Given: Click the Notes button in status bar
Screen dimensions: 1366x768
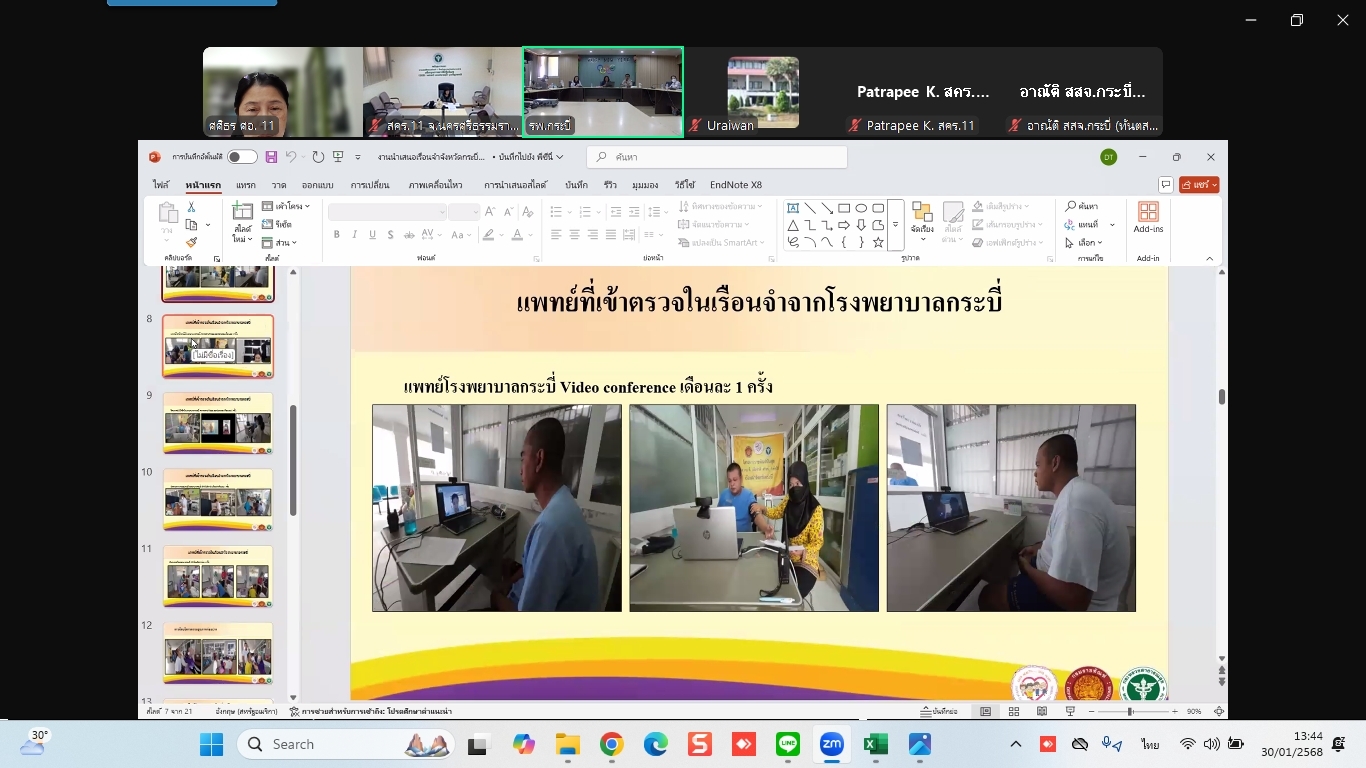Looking at the screenshot, I should pyautogui.click(x=939, y=711).
